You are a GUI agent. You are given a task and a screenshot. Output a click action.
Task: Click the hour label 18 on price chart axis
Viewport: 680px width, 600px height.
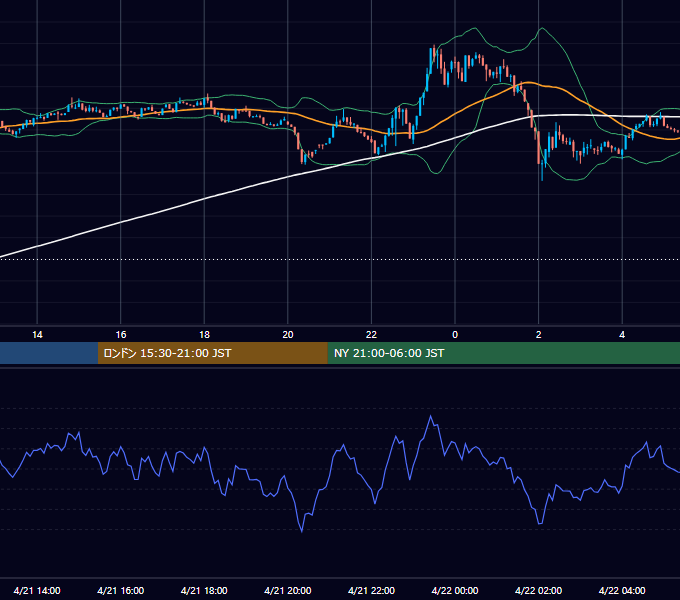[x=204, y=335]
